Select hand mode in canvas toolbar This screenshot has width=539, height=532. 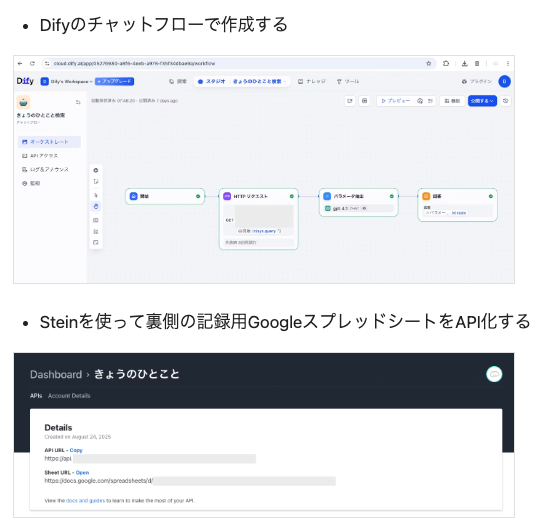(x=96, y=207)
